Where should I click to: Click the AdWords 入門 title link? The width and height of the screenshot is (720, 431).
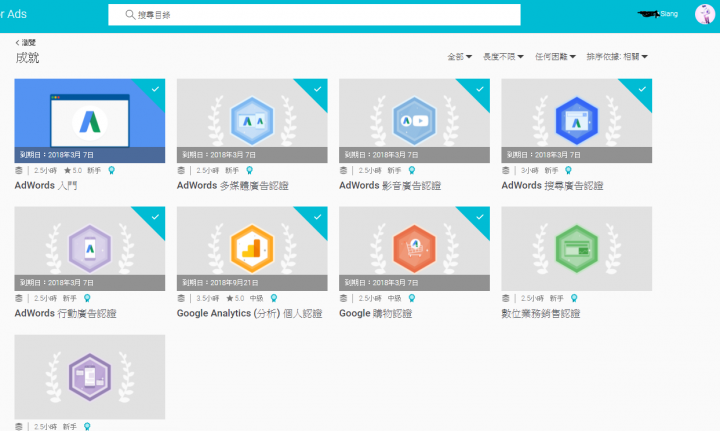click(46, 185)
